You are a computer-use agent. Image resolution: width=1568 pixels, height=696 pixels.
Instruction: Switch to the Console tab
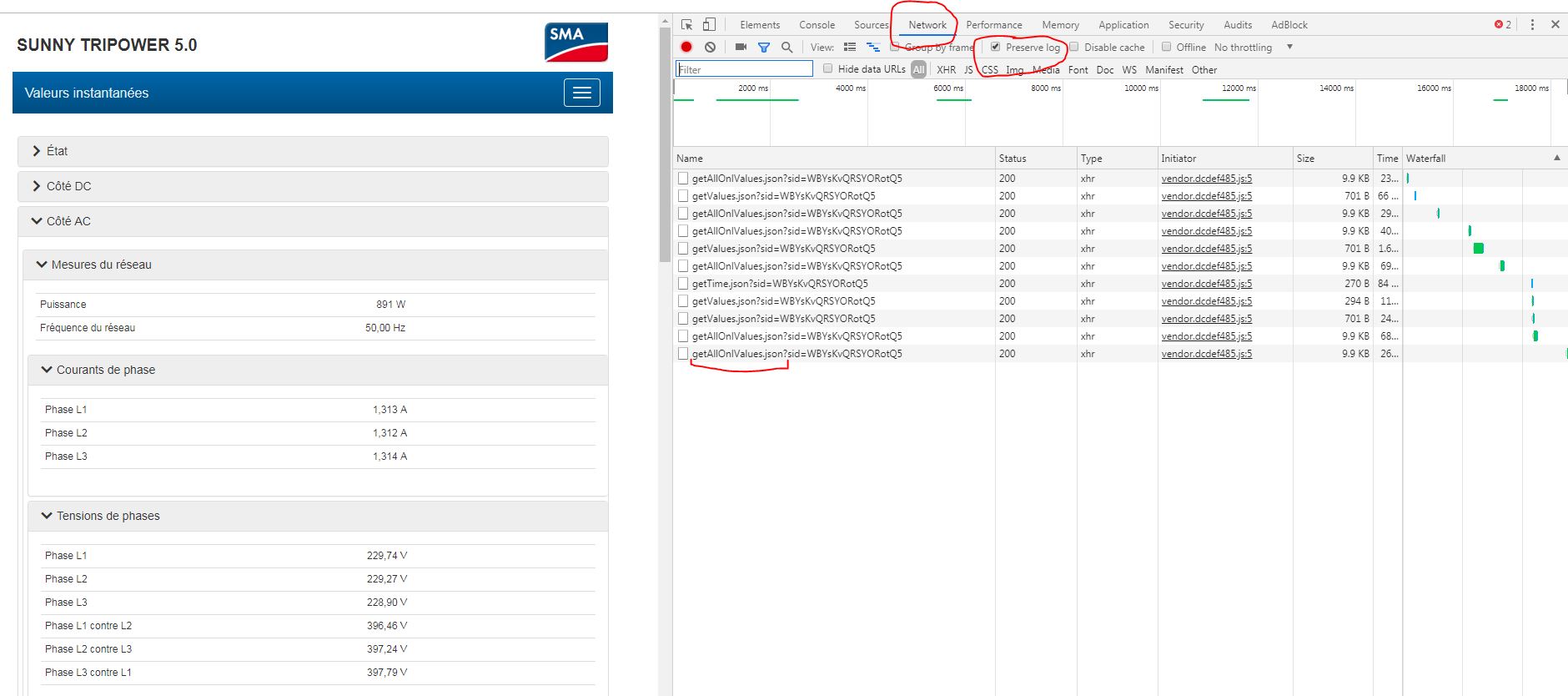pos(817,25)
